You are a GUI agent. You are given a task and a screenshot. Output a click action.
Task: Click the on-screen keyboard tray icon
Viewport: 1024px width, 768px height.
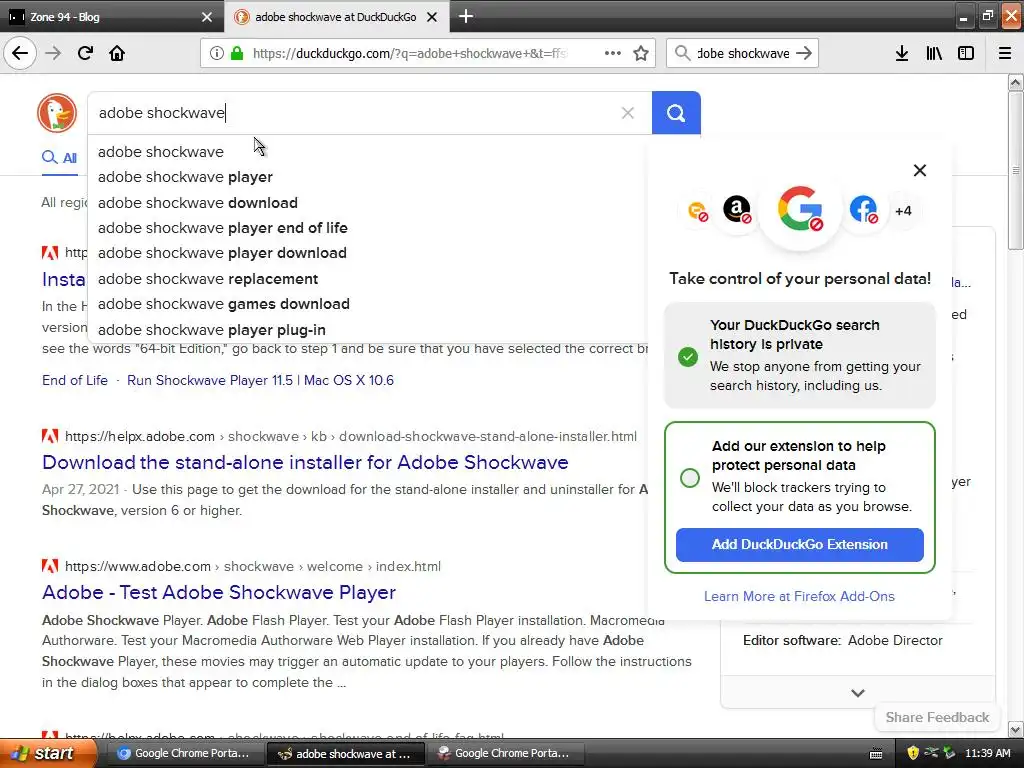click(x=876, y=754)
